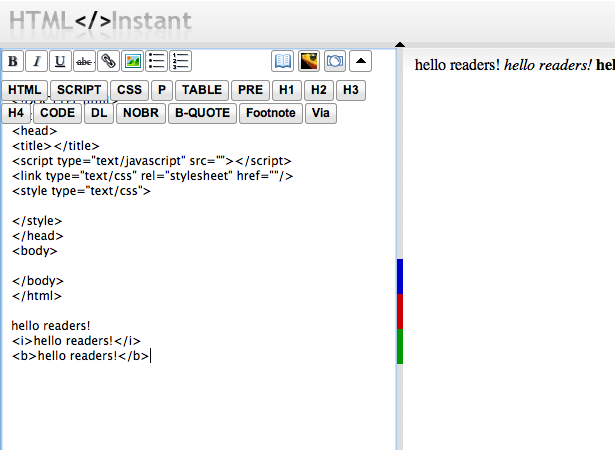Apply italic formatting icon

36,61
